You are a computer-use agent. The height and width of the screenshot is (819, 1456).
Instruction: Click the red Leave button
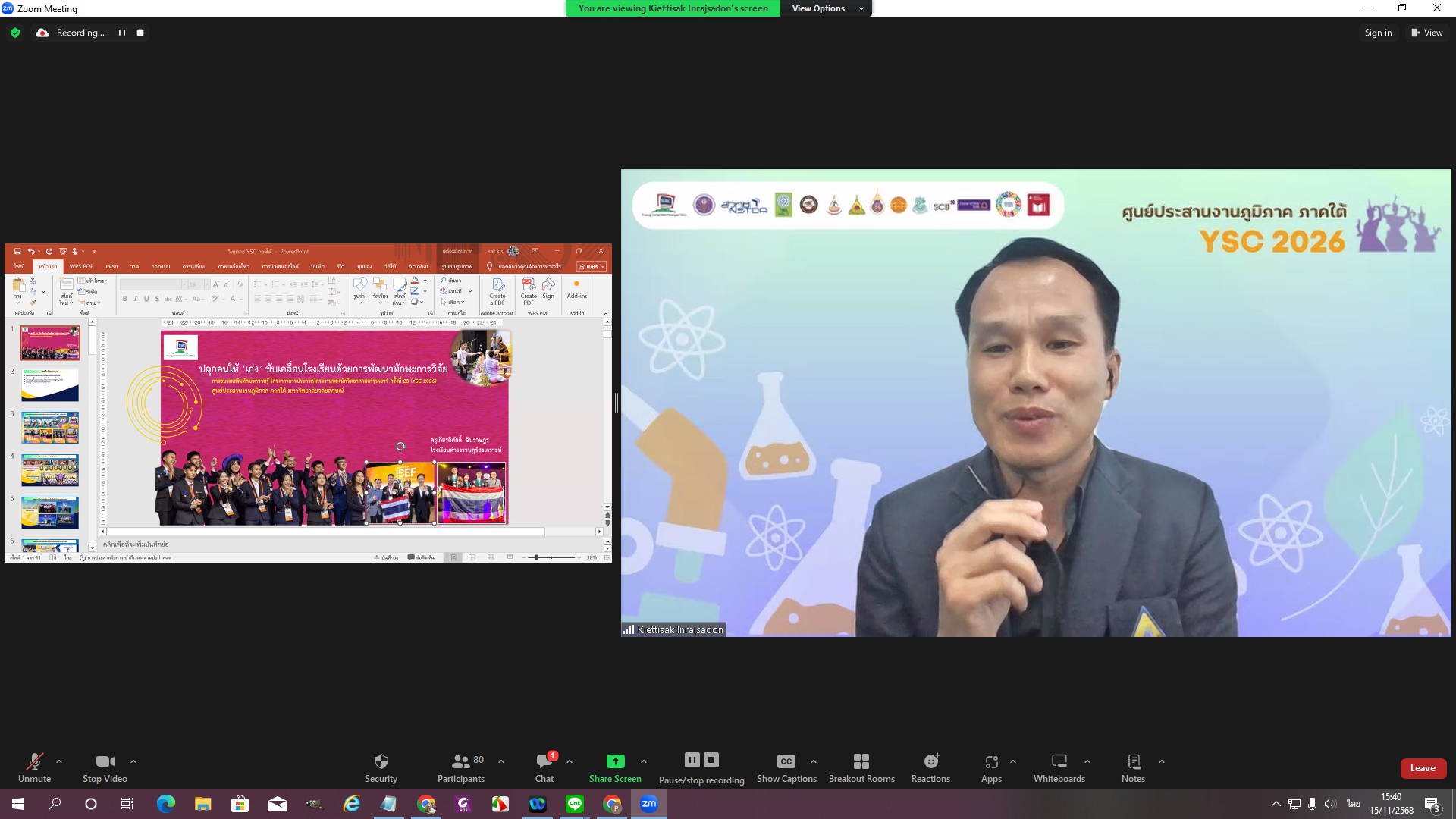click(x=1422, y=768)
